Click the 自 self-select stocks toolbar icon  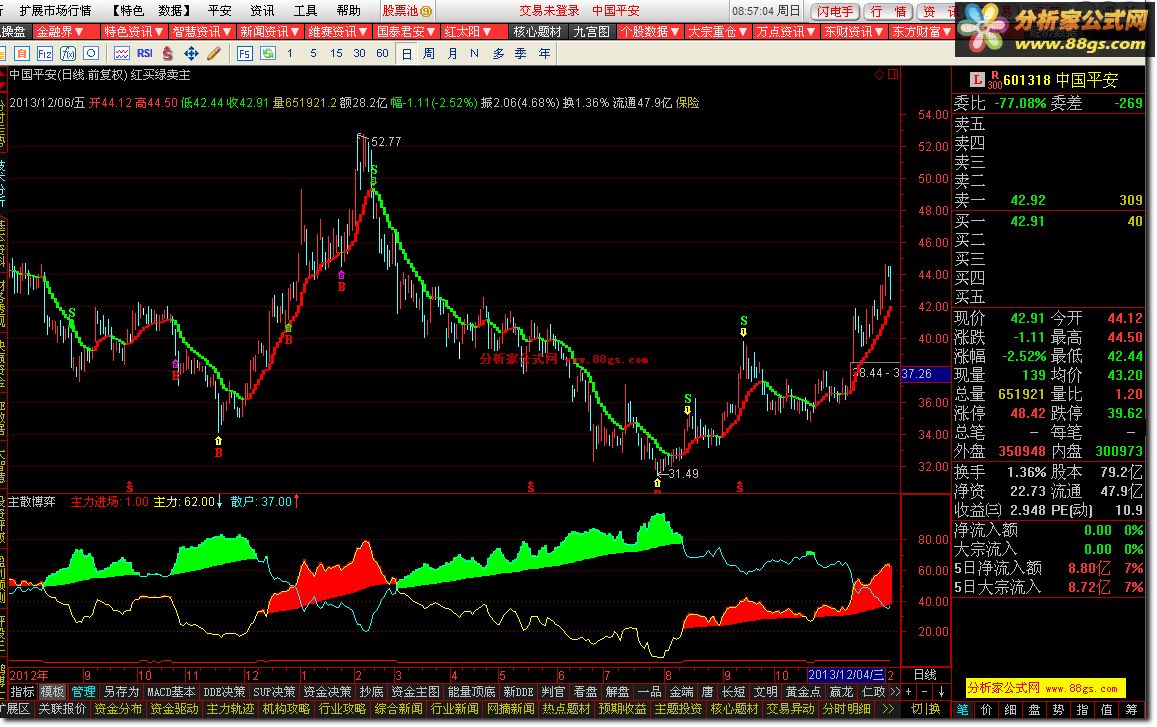(x=21, y=53)
